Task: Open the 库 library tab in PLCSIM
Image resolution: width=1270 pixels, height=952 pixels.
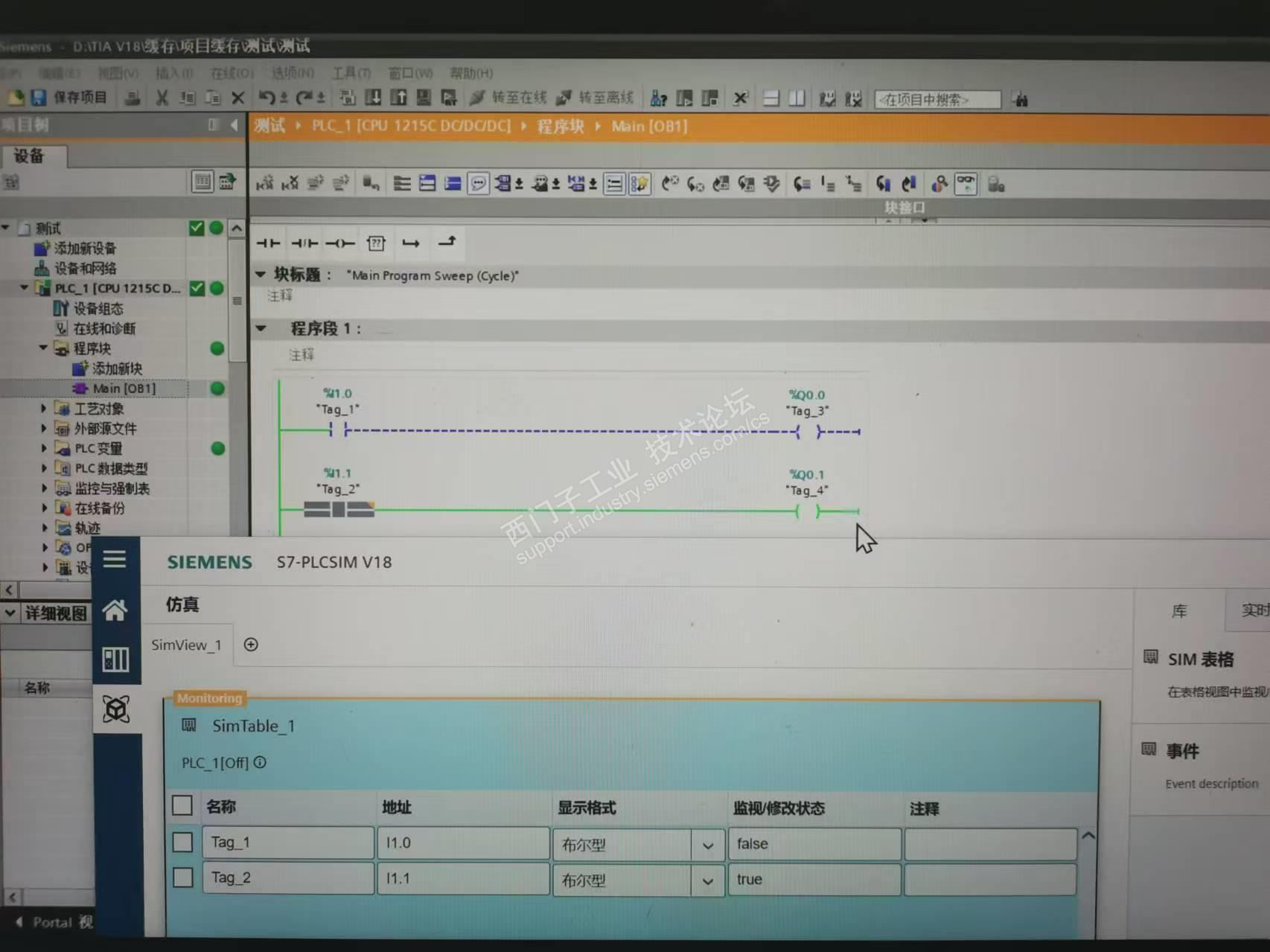Action: click(x=1179, y=611)
